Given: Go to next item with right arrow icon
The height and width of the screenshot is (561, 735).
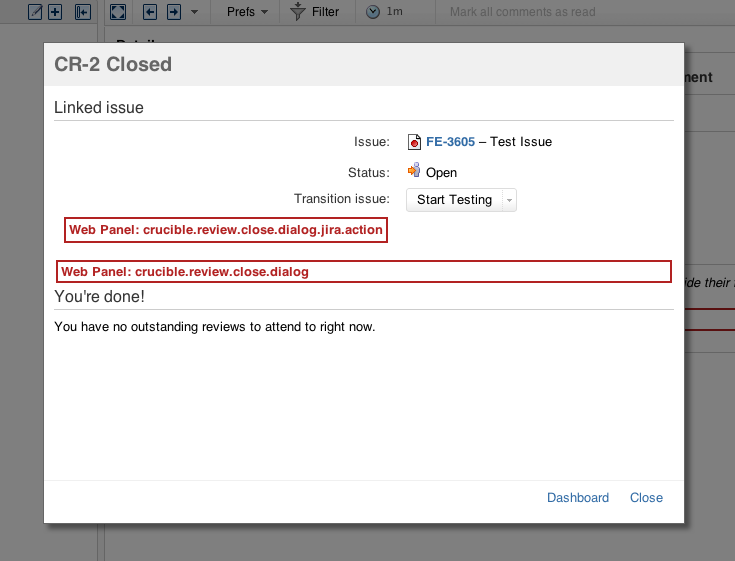Looking at the screenshot, I should [x=173, y=12].
